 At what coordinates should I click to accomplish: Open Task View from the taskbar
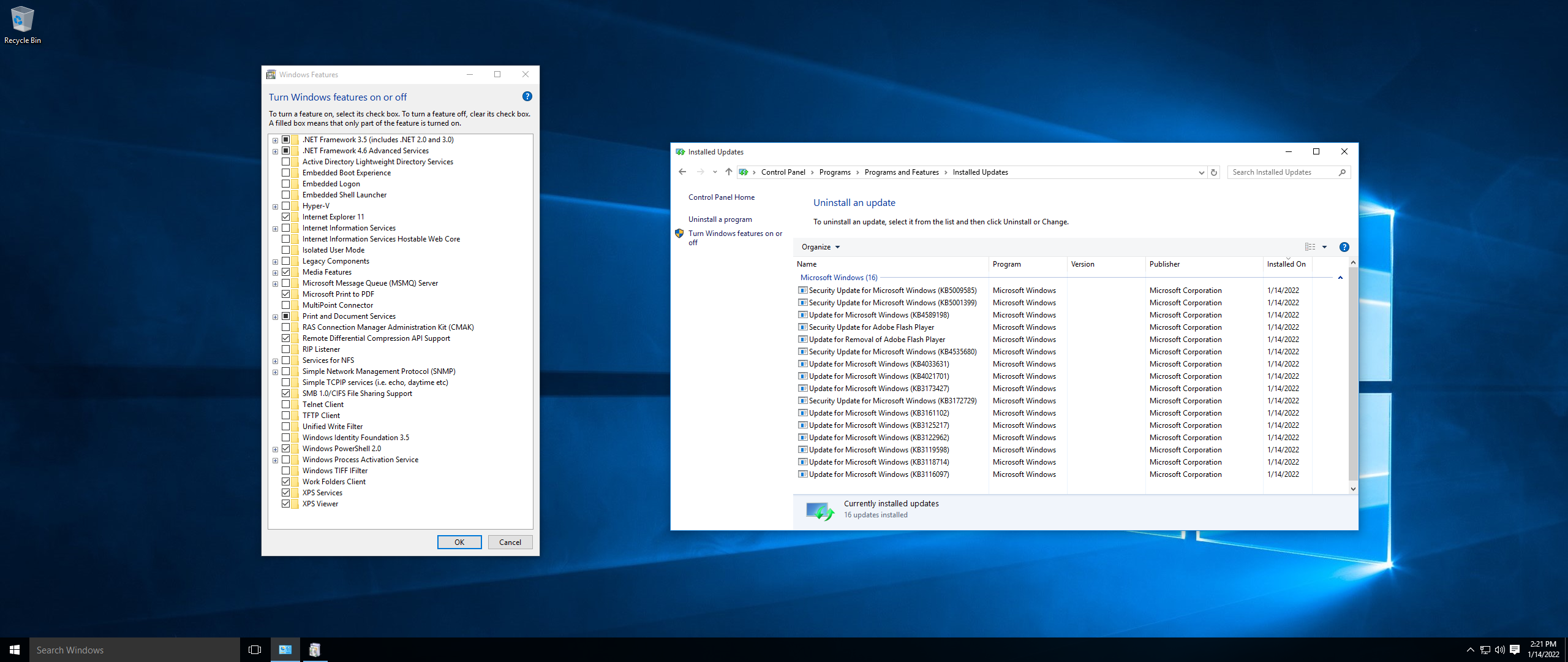[x=255, y=650]
